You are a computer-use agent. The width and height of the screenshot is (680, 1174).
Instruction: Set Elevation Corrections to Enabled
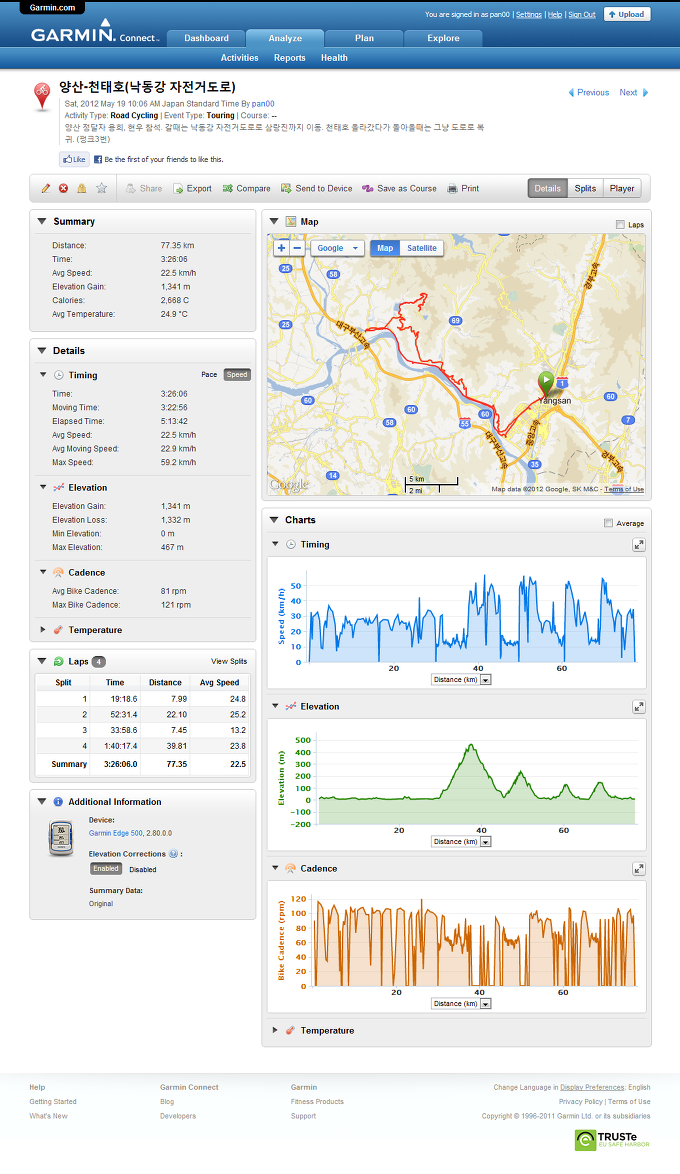tap(106, 869)
